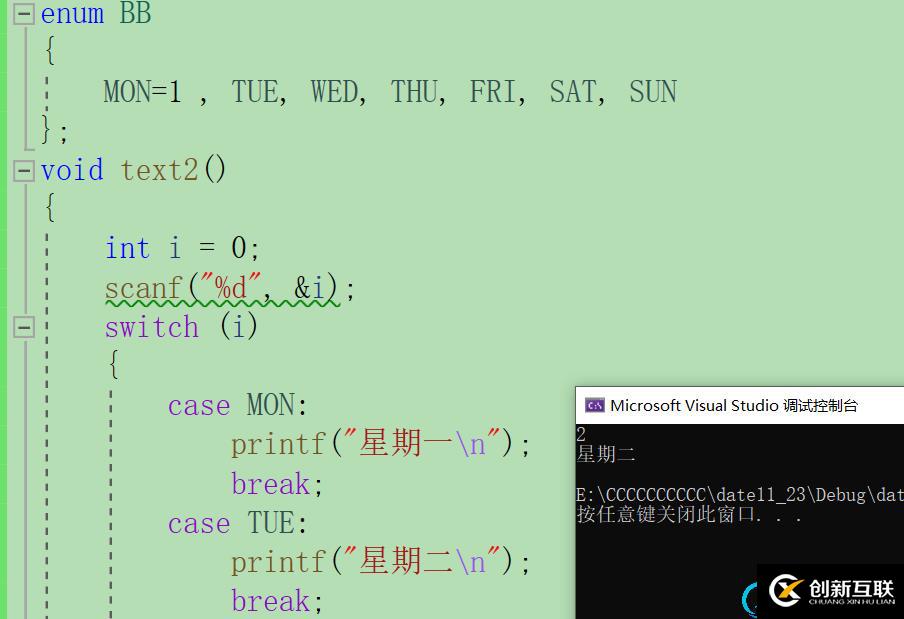Click the text2 function name
Image resolution: width=904 pixels, height=619 pixels.
[x=160, y=171]
